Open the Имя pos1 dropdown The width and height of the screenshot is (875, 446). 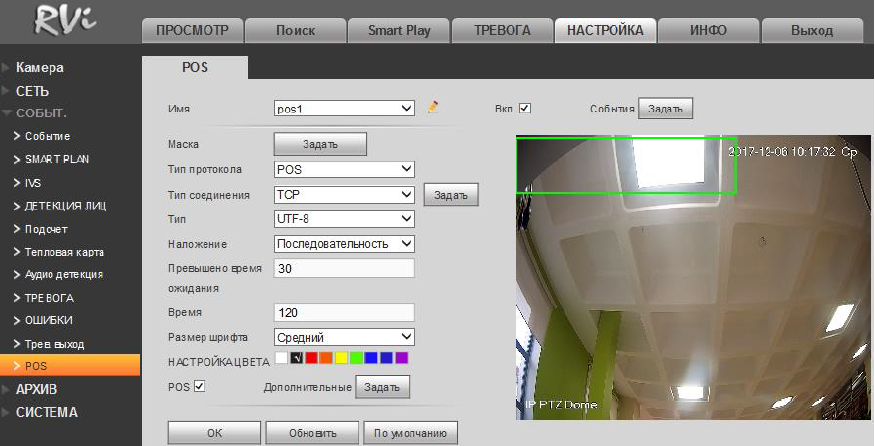coord(344,108)
